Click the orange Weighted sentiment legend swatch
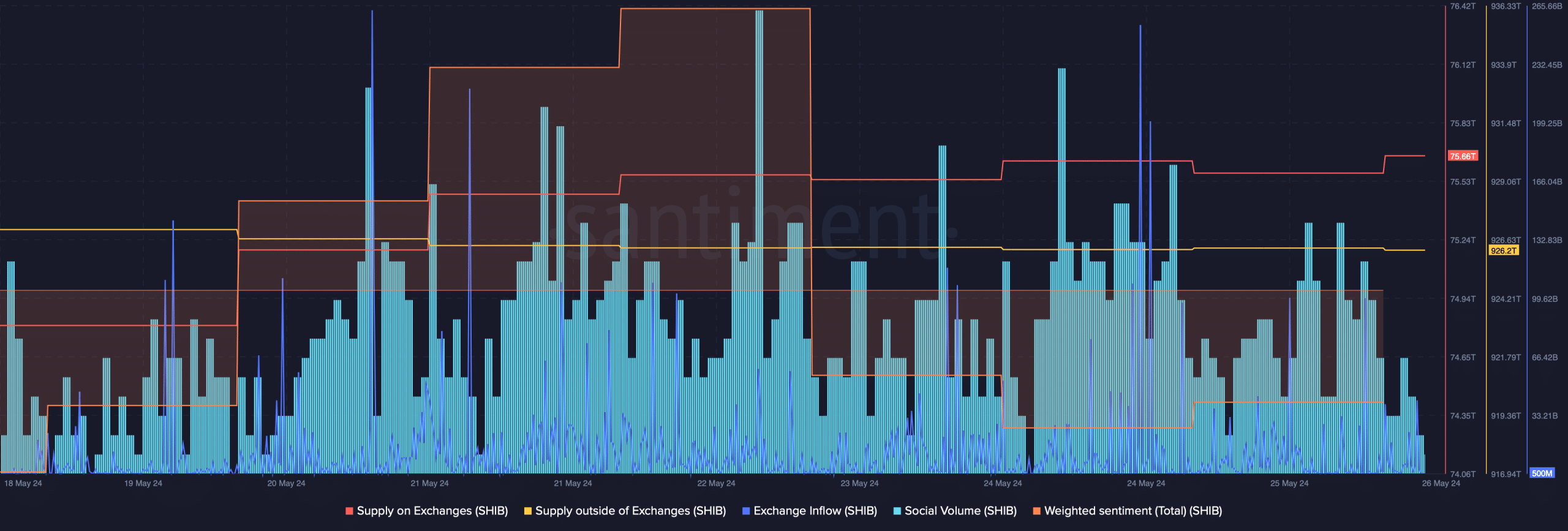The width and height of the screenshot is (1568, 531). click(1036, 511)
